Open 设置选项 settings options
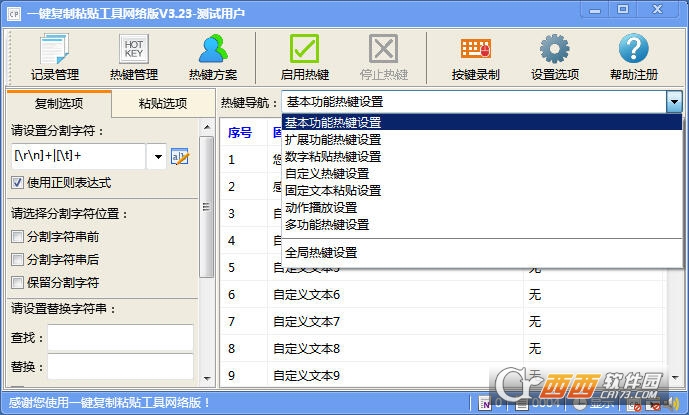The width and height of the screenshot is (689, 415). point(555,57)
